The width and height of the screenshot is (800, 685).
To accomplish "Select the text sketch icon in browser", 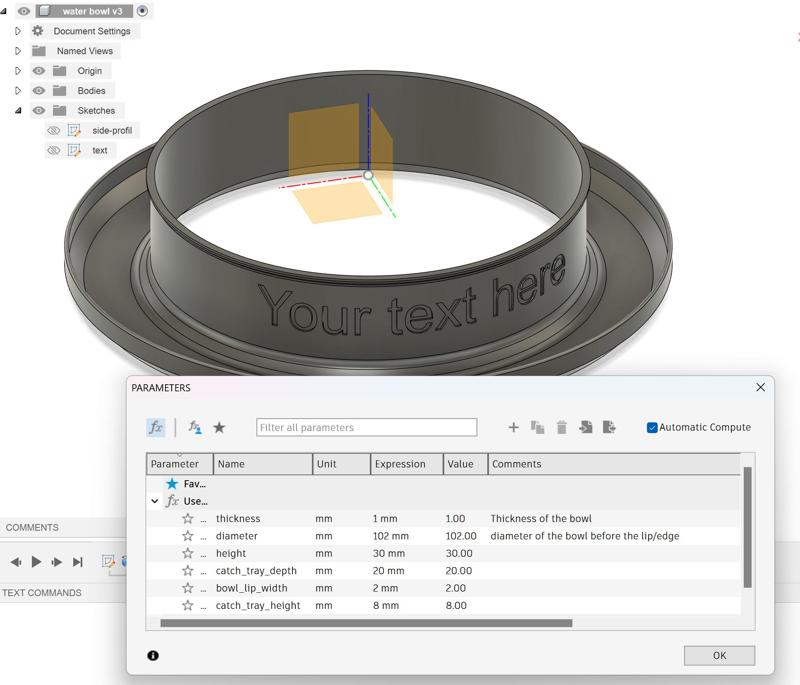I will coord(74,150).
